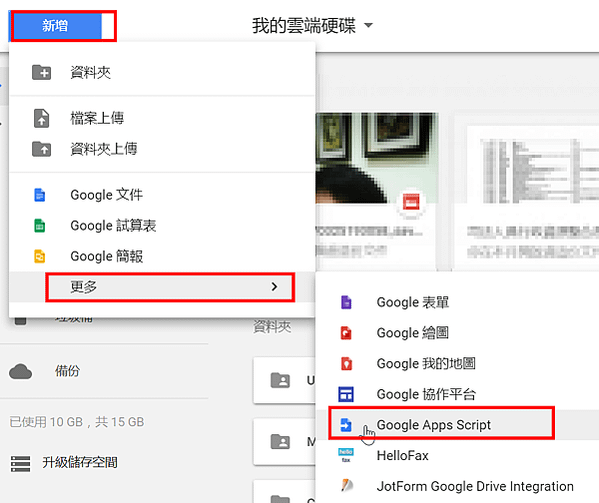Click the 新增 (New) button
599x503 pixels.
click(55, 26)
